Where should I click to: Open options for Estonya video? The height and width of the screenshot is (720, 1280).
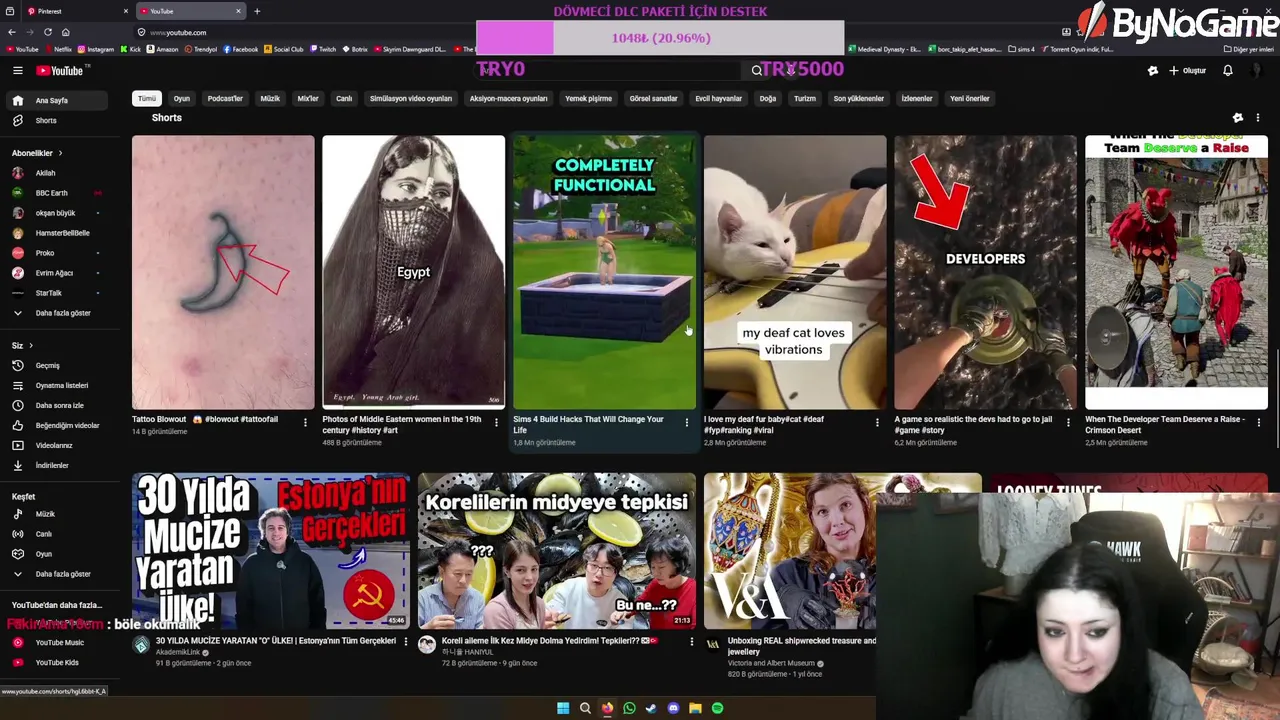pyautogui.click(x=405, y=642)
